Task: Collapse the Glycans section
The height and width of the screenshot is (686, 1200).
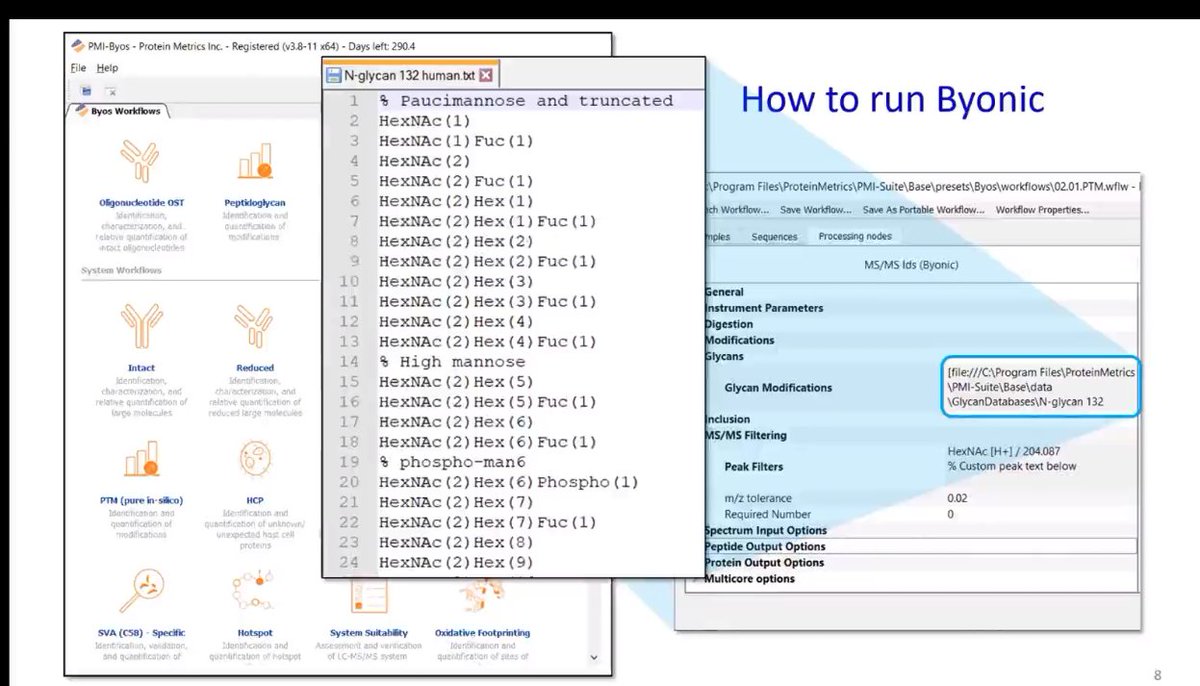Action: [725, 356]
